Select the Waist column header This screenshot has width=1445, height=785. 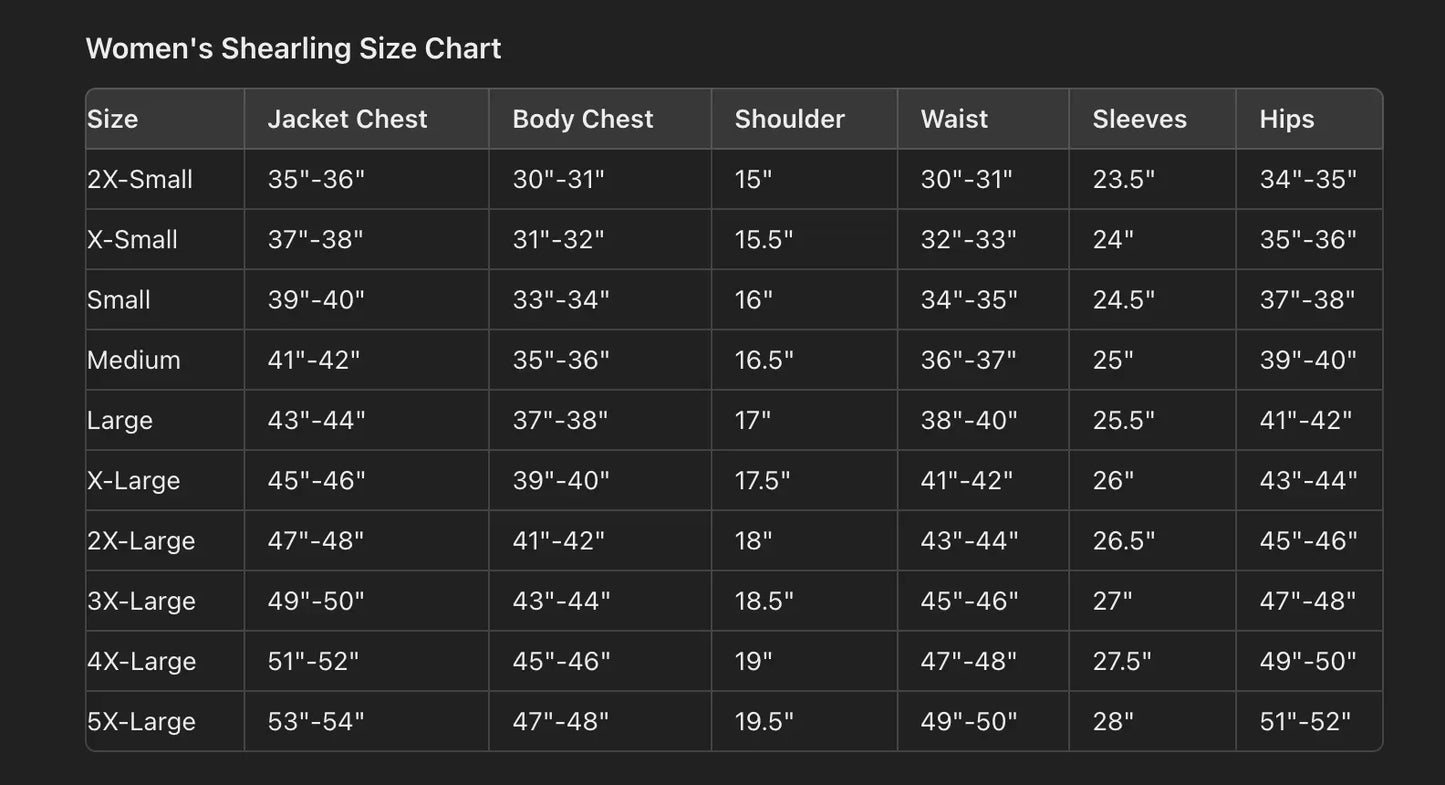pos(954,119)
